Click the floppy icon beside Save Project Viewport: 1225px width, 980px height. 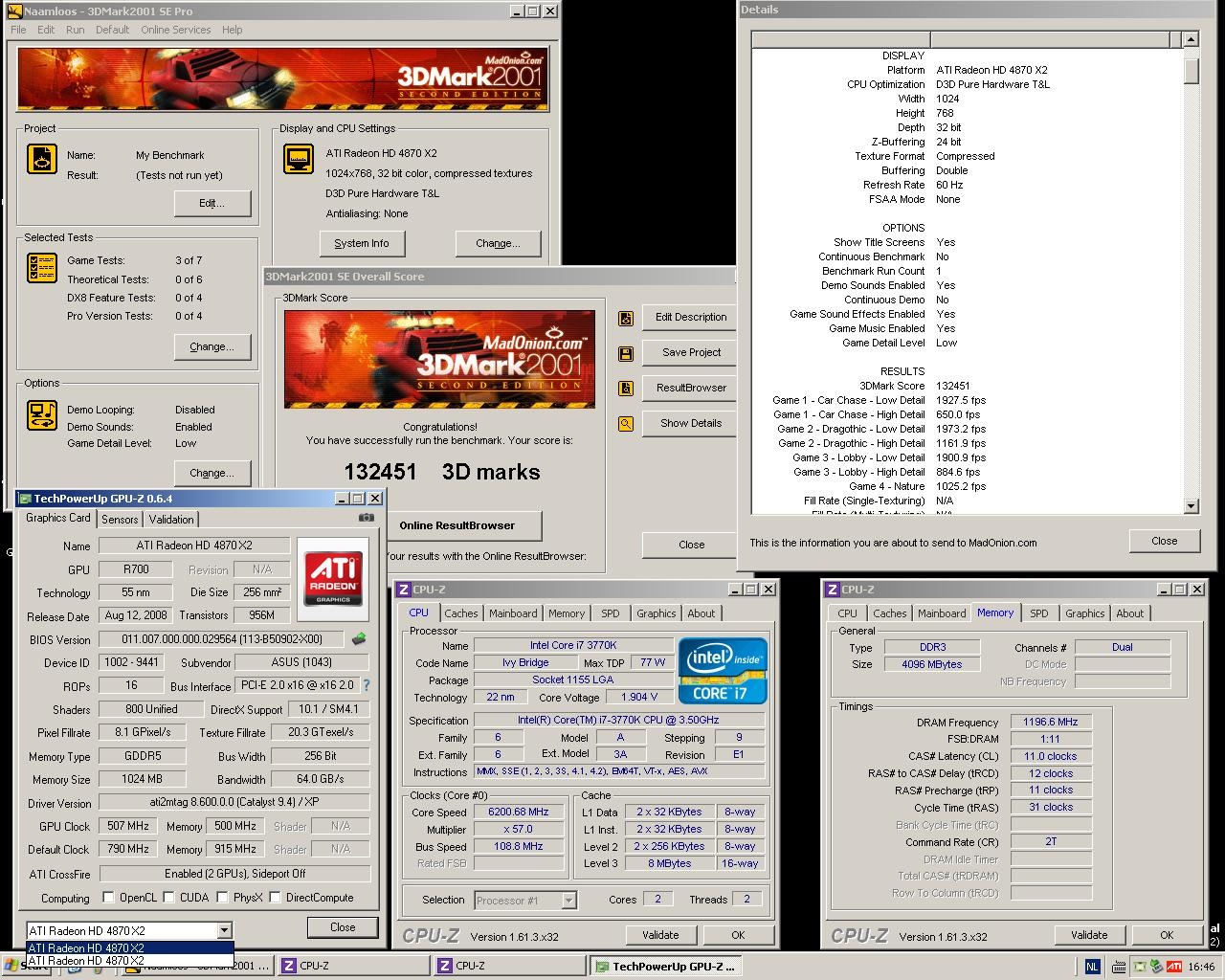tap(626, 353)
